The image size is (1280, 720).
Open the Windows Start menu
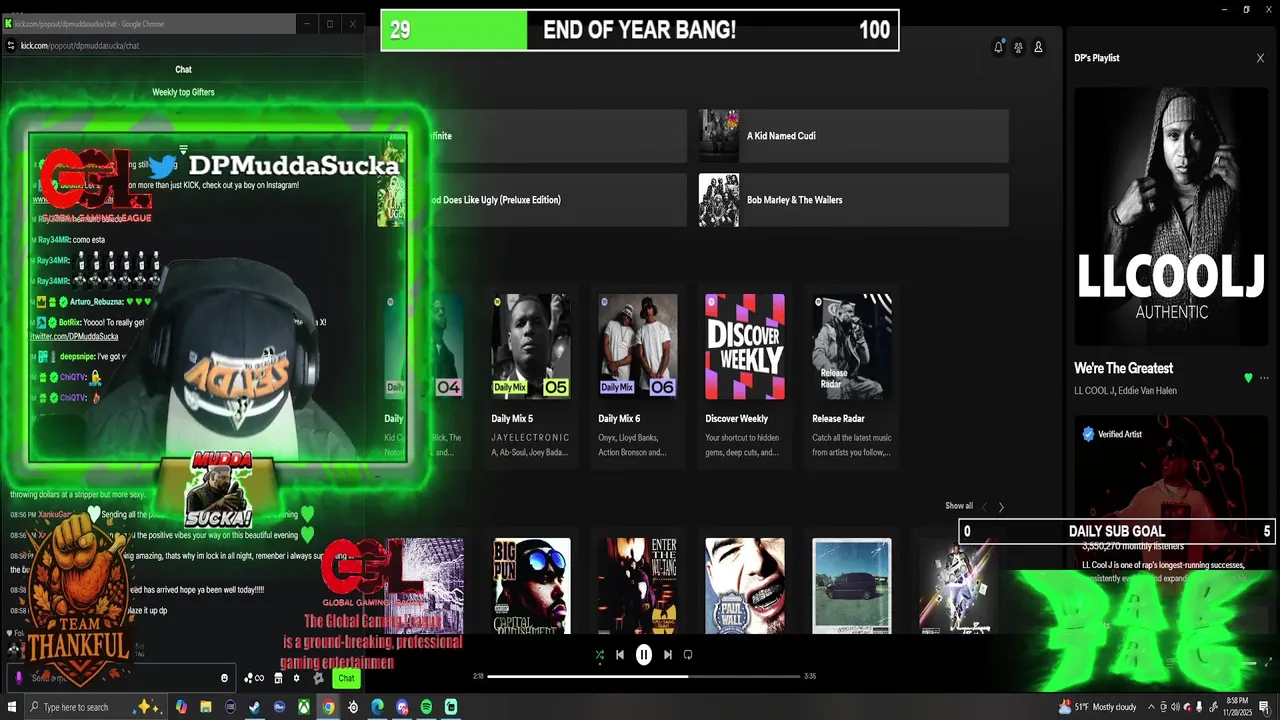[x=12, y=707]
